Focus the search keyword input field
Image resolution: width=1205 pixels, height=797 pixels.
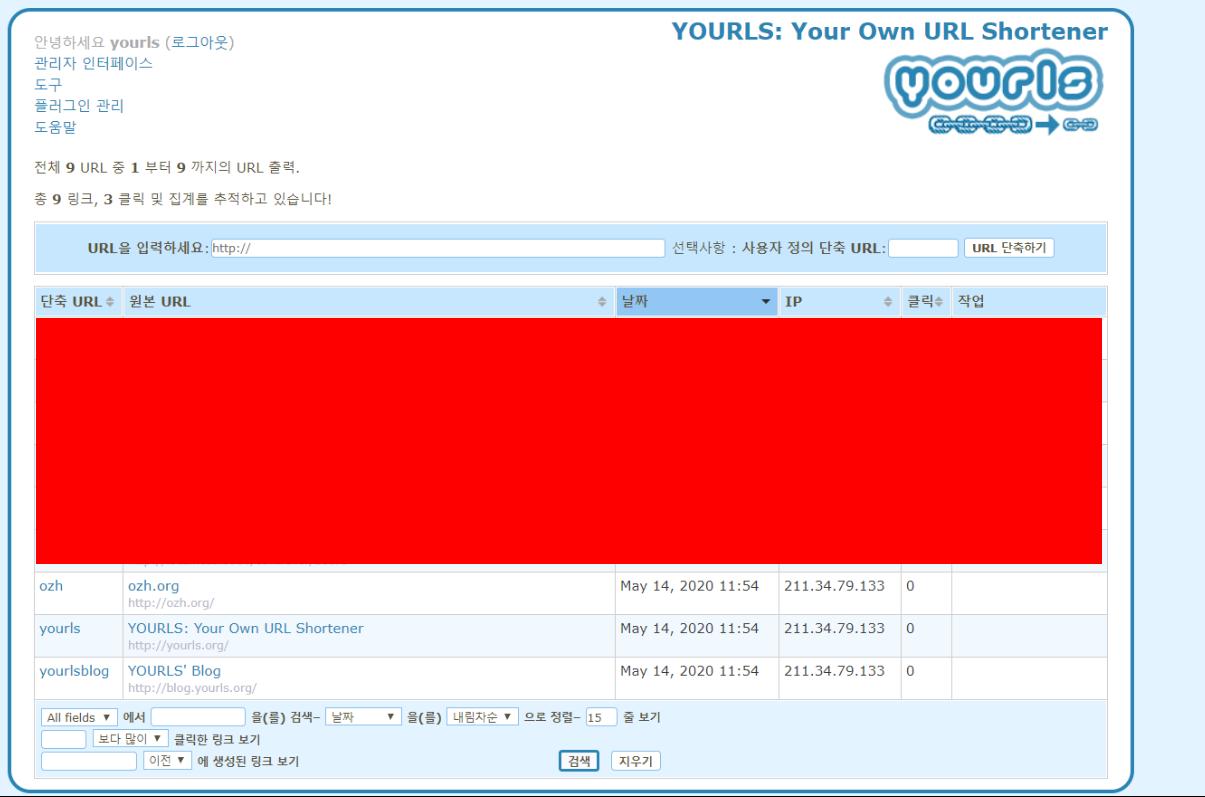tap(198, 717)
